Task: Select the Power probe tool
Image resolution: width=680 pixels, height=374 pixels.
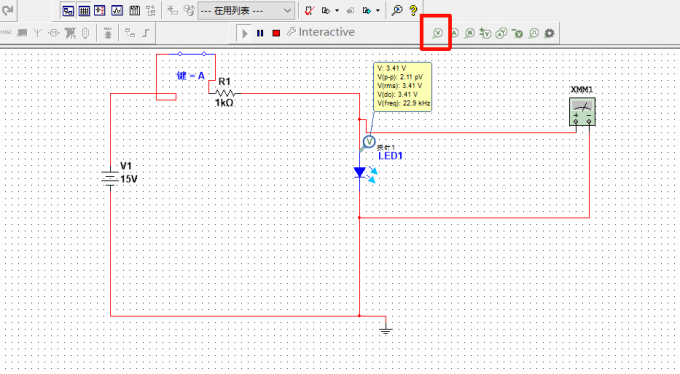Action: pos(469,33)
